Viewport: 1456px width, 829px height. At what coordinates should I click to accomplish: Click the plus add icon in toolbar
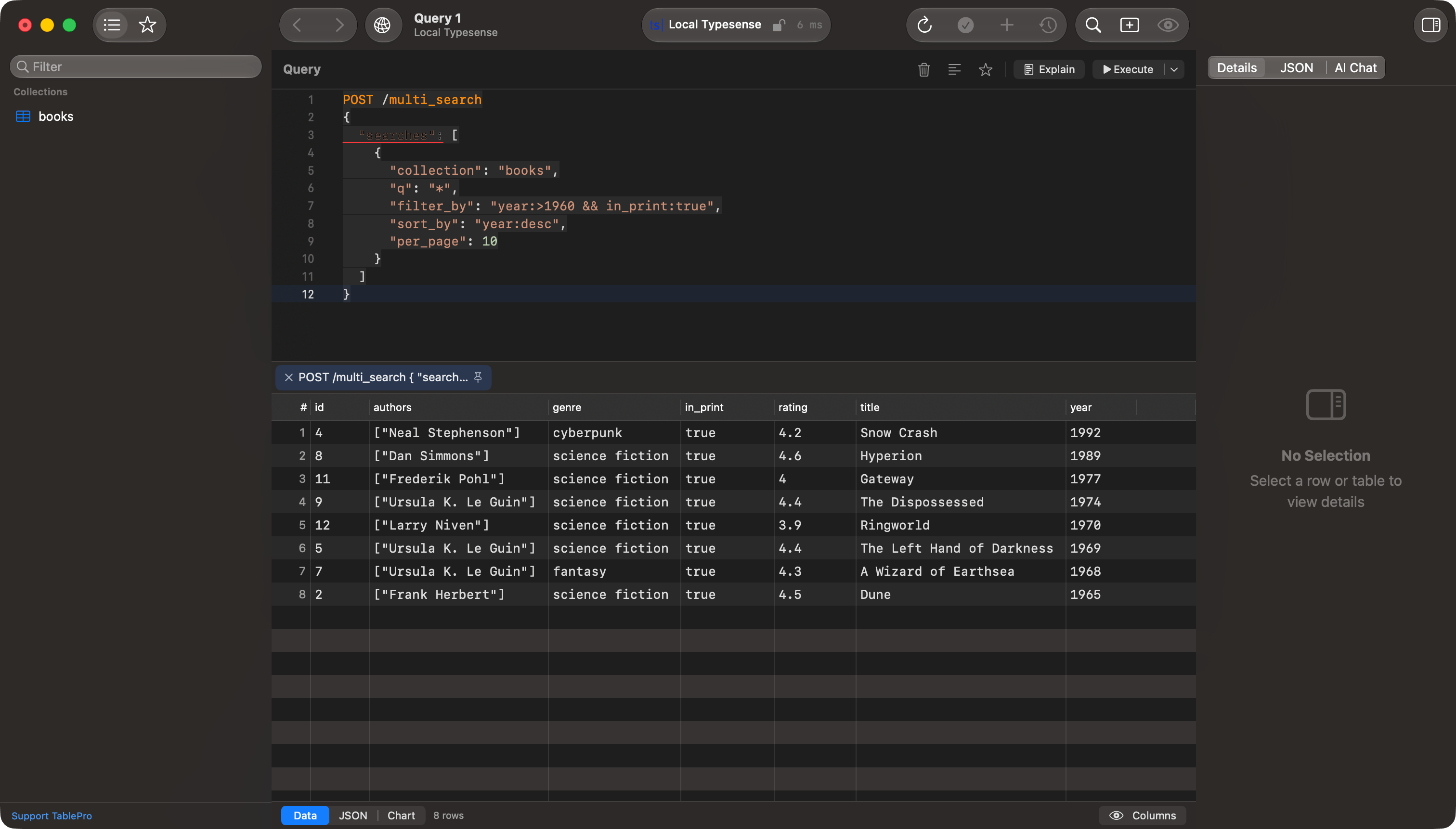(1007, 25)
